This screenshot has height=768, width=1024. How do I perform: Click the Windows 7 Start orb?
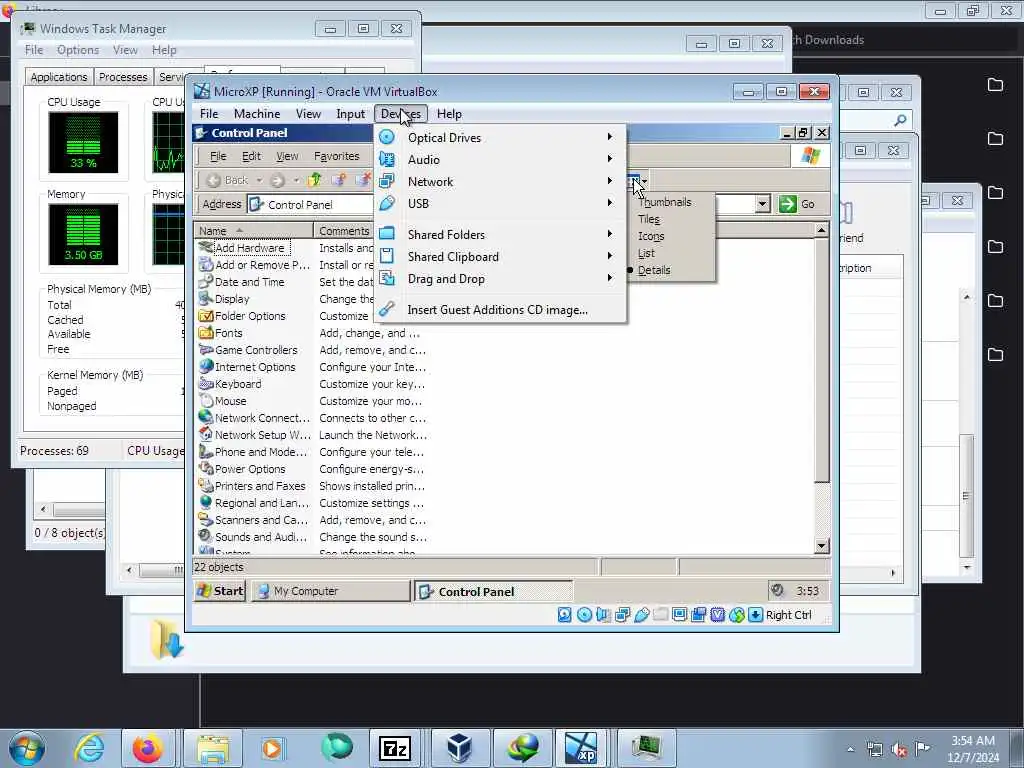pos(27,748)
